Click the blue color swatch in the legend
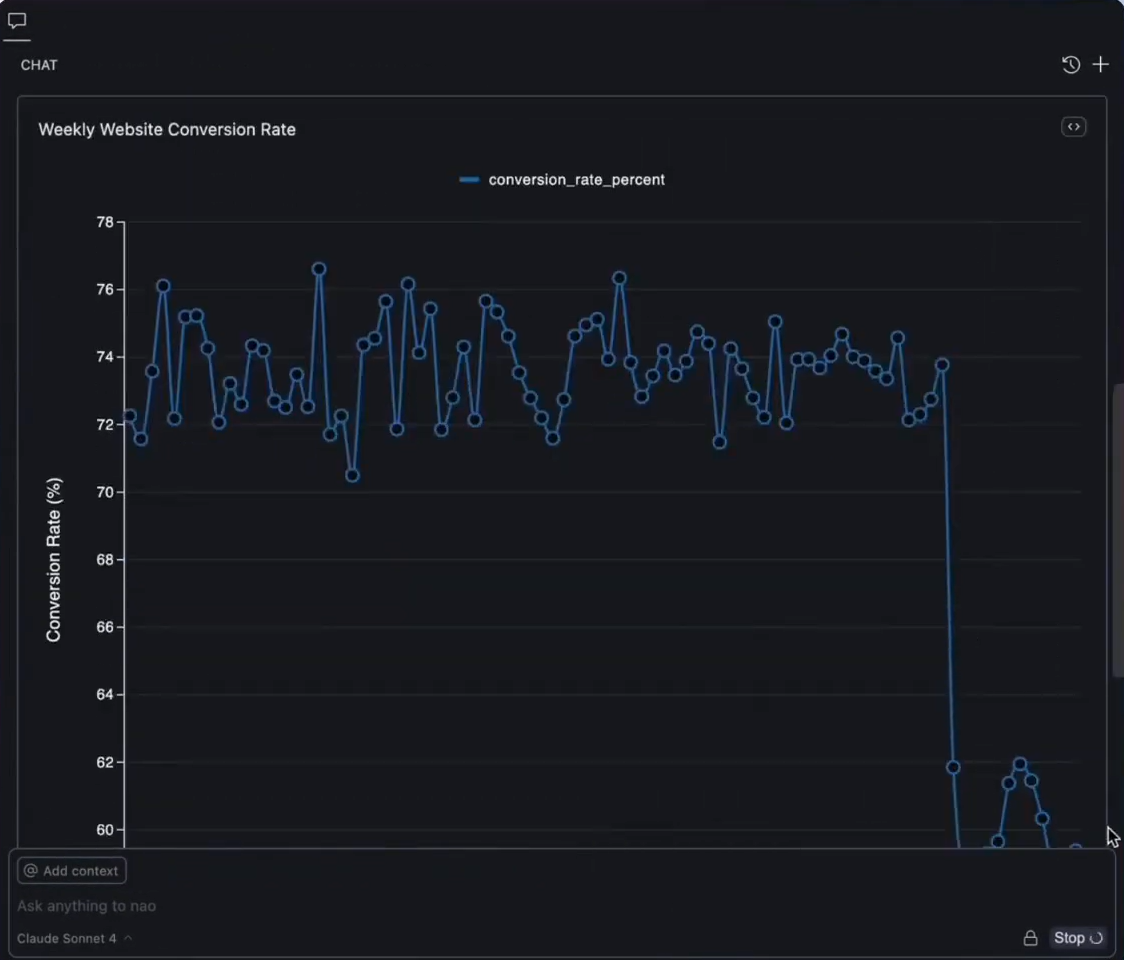 pyautogui.click(x=469, y=179)
